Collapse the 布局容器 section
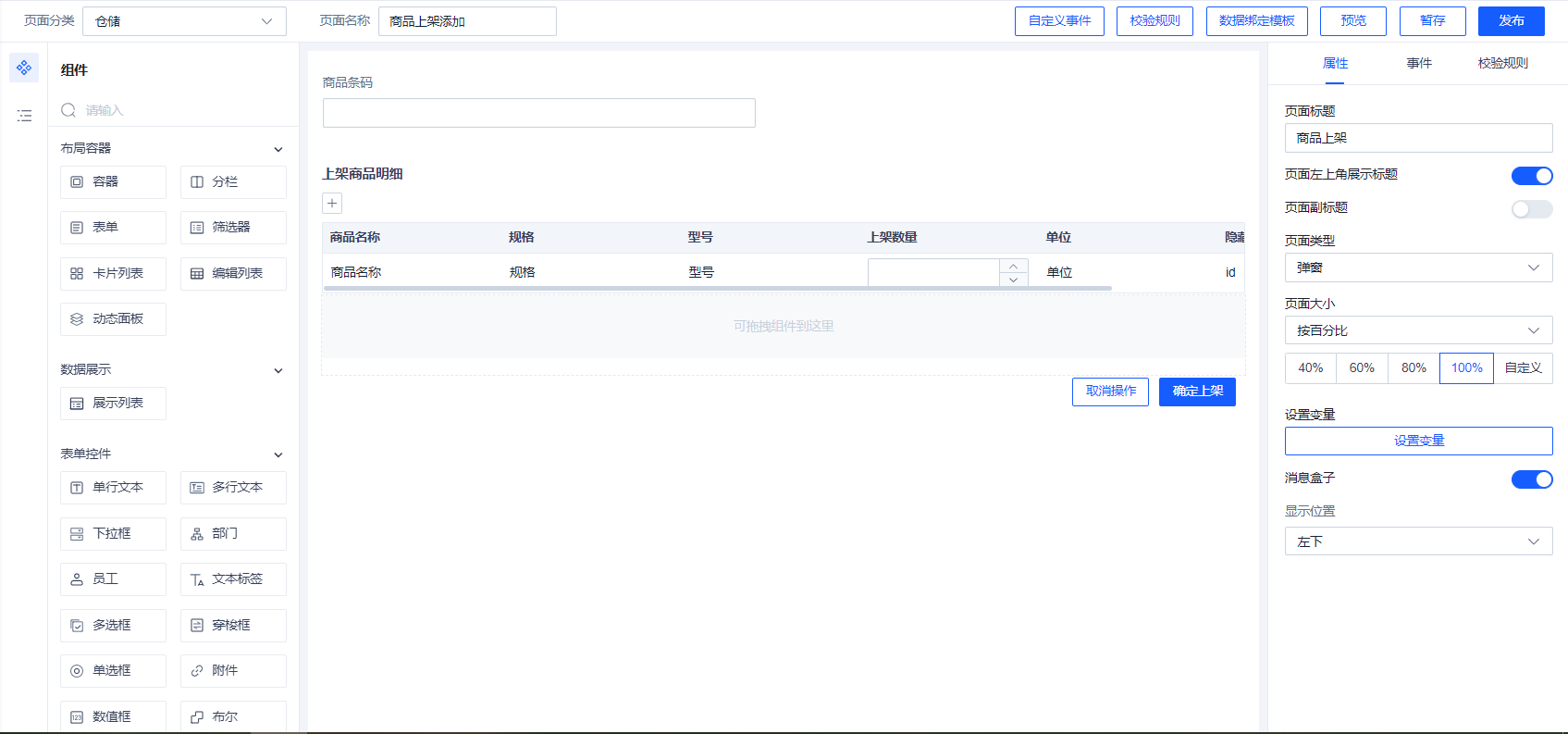 [x=278, y=149]
